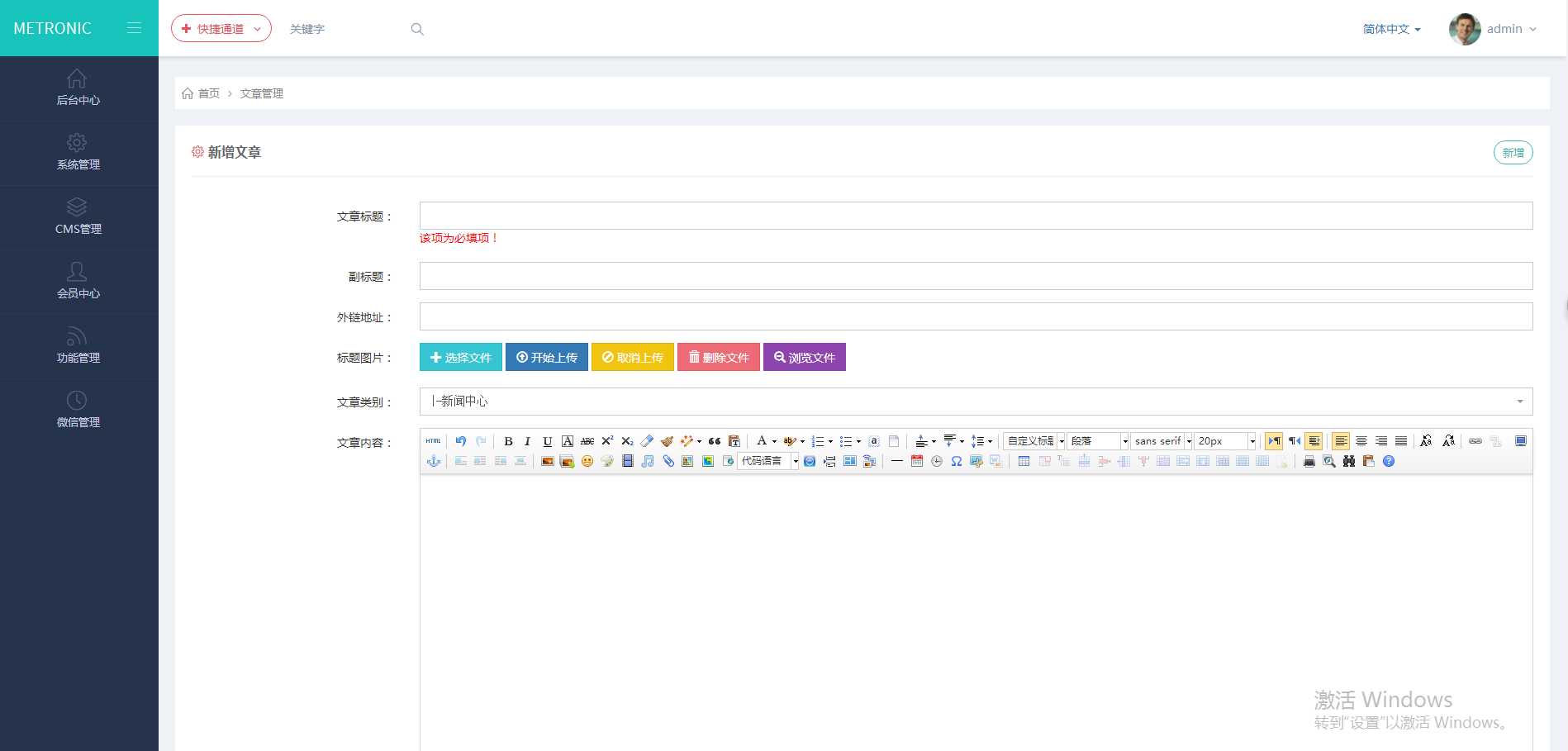The width and height of the screenshot is (1568, 751).
Task: Expand the article category 新闻中心 select box
Action: 976,402
